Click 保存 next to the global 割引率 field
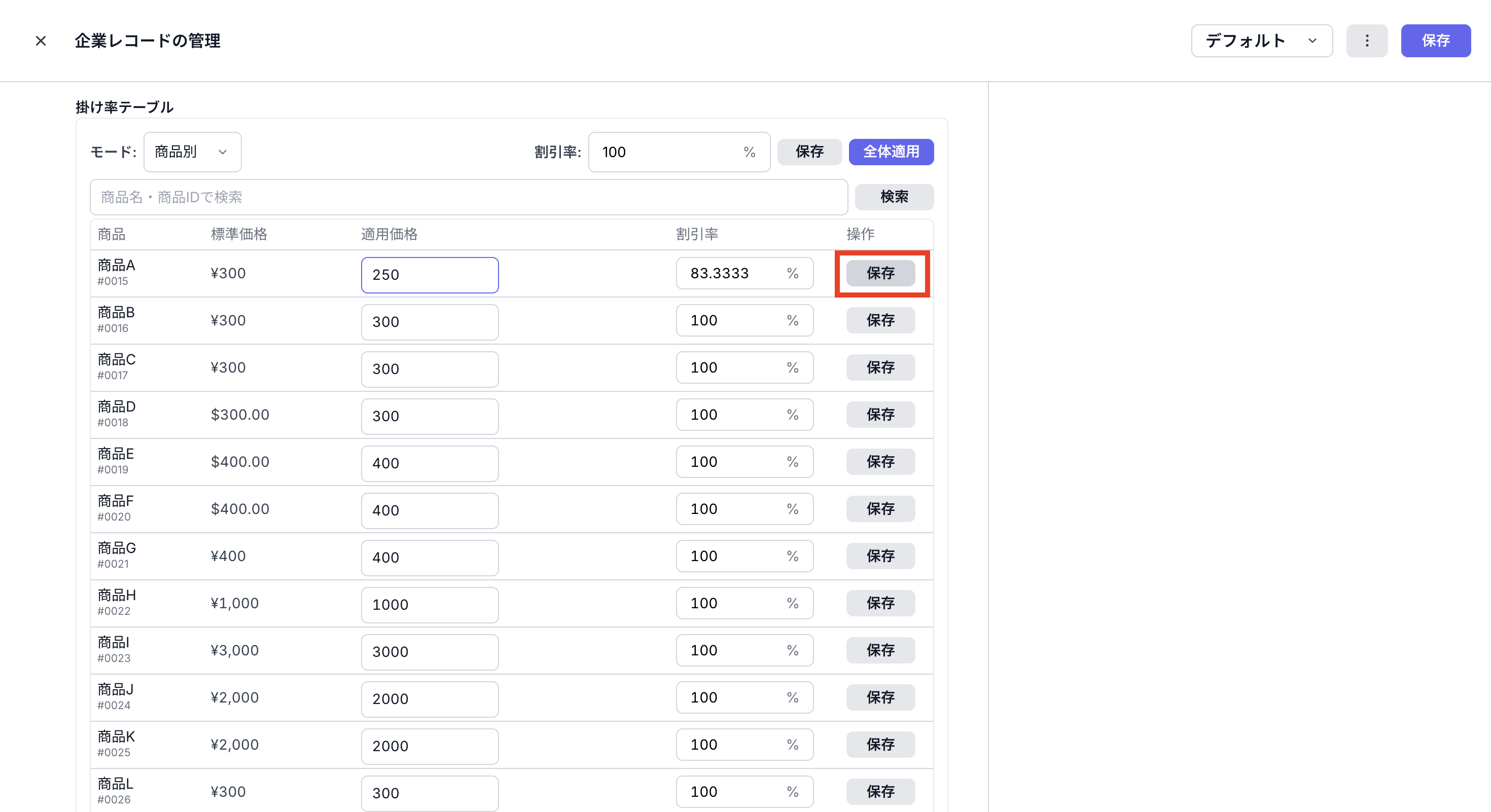Viewport: 1491px width, 812px height. click(808, 152)
